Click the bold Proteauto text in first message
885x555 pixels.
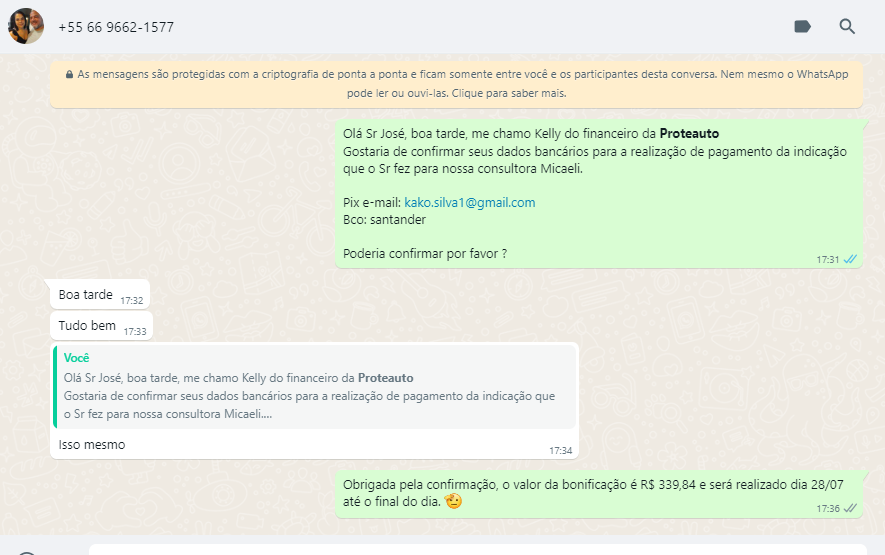(689, 134)
